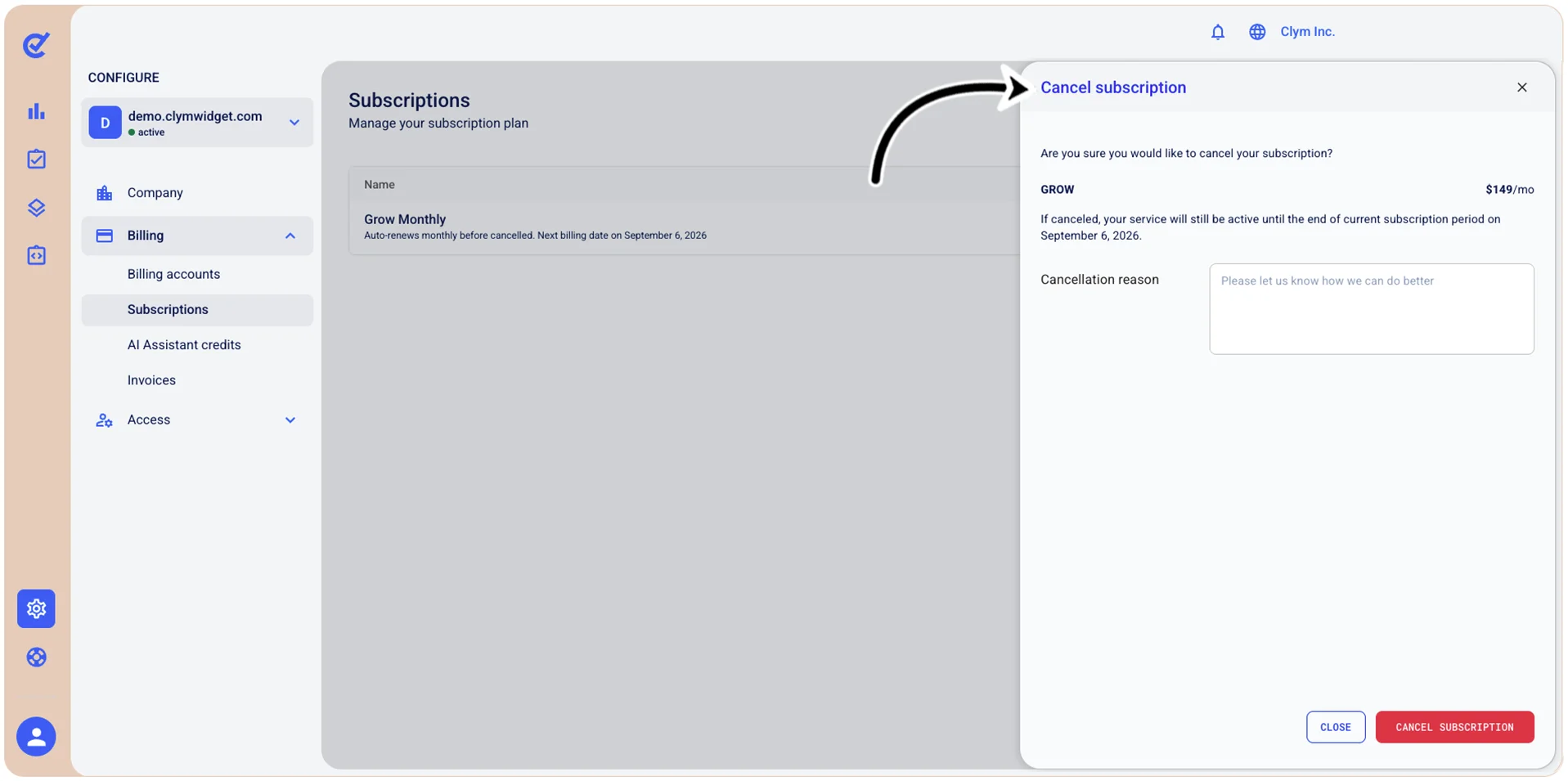Click the Billing credit card icon
This screenshot has height=781, width=1568.
(x=105, y=236)
